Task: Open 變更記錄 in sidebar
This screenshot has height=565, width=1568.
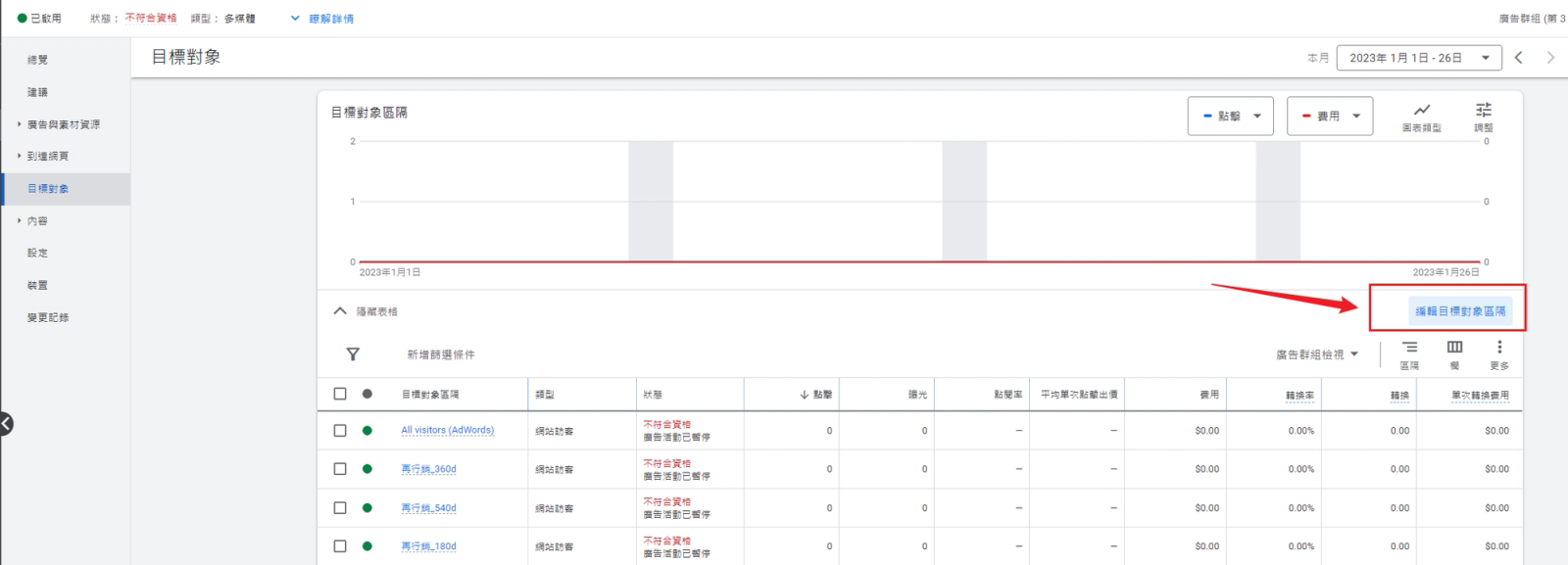Action: (x=48, y=317)
